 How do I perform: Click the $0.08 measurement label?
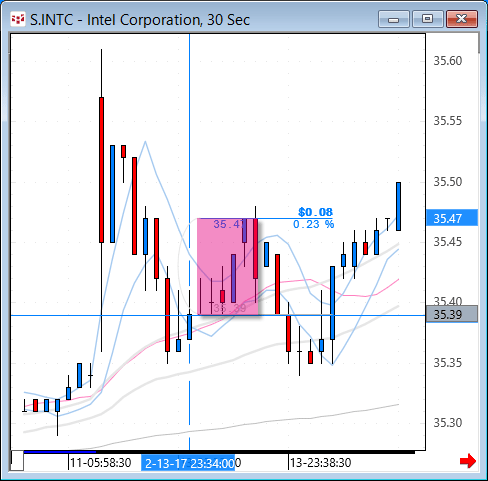[315, 212]
